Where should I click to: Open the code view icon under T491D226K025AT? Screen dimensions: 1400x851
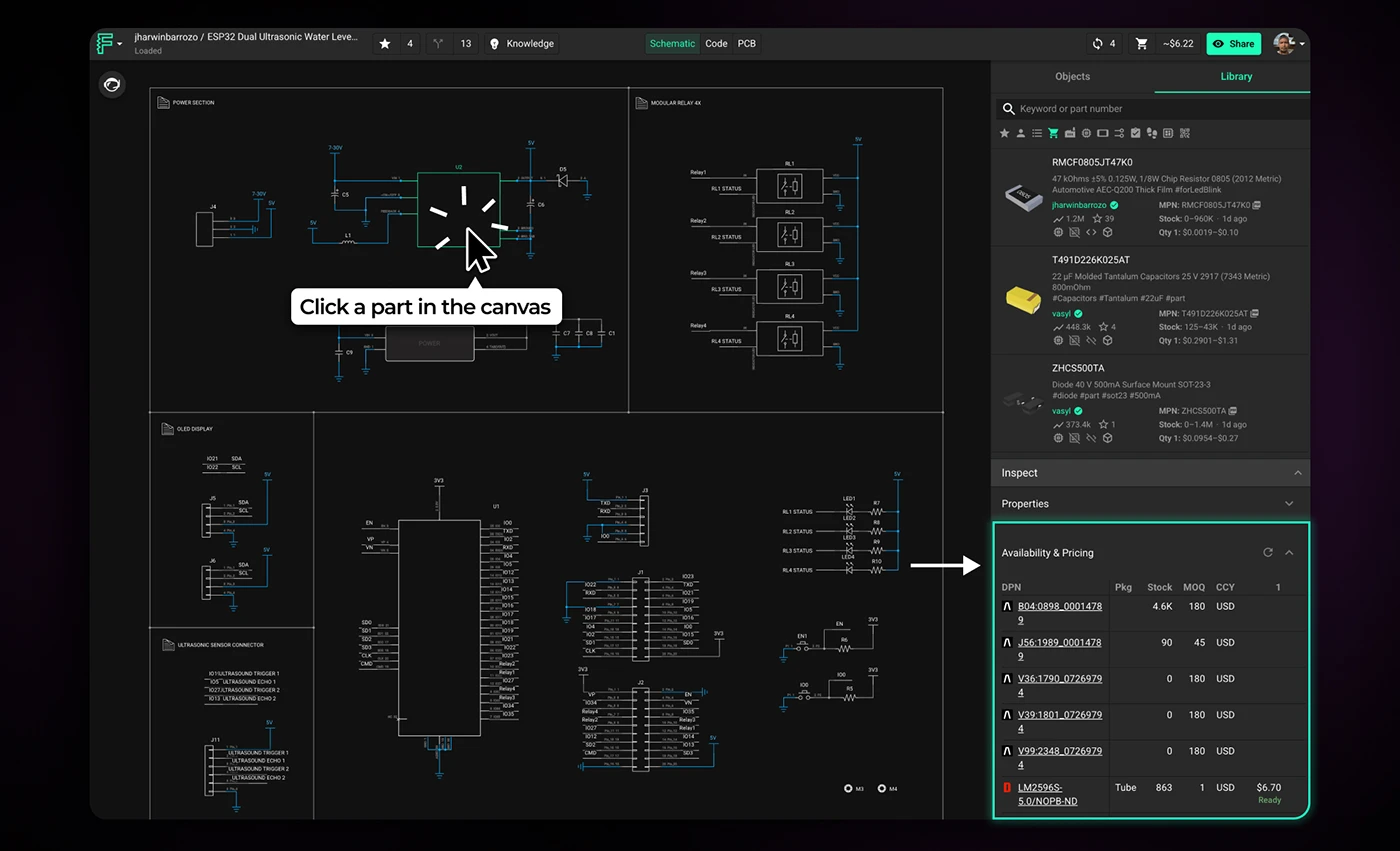(1091, 339)
